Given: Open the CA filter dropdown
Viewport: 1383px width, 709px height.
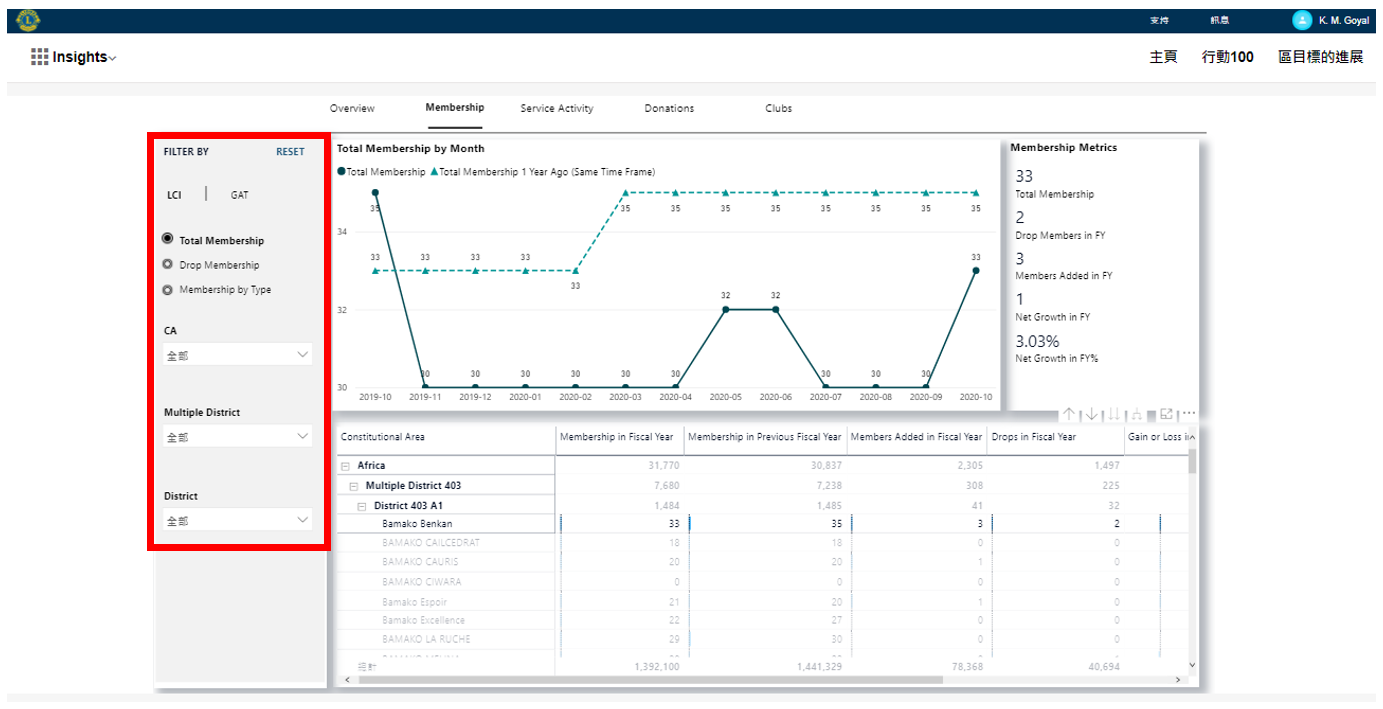Looking at the screenshot, I should [x=238, y=354].
